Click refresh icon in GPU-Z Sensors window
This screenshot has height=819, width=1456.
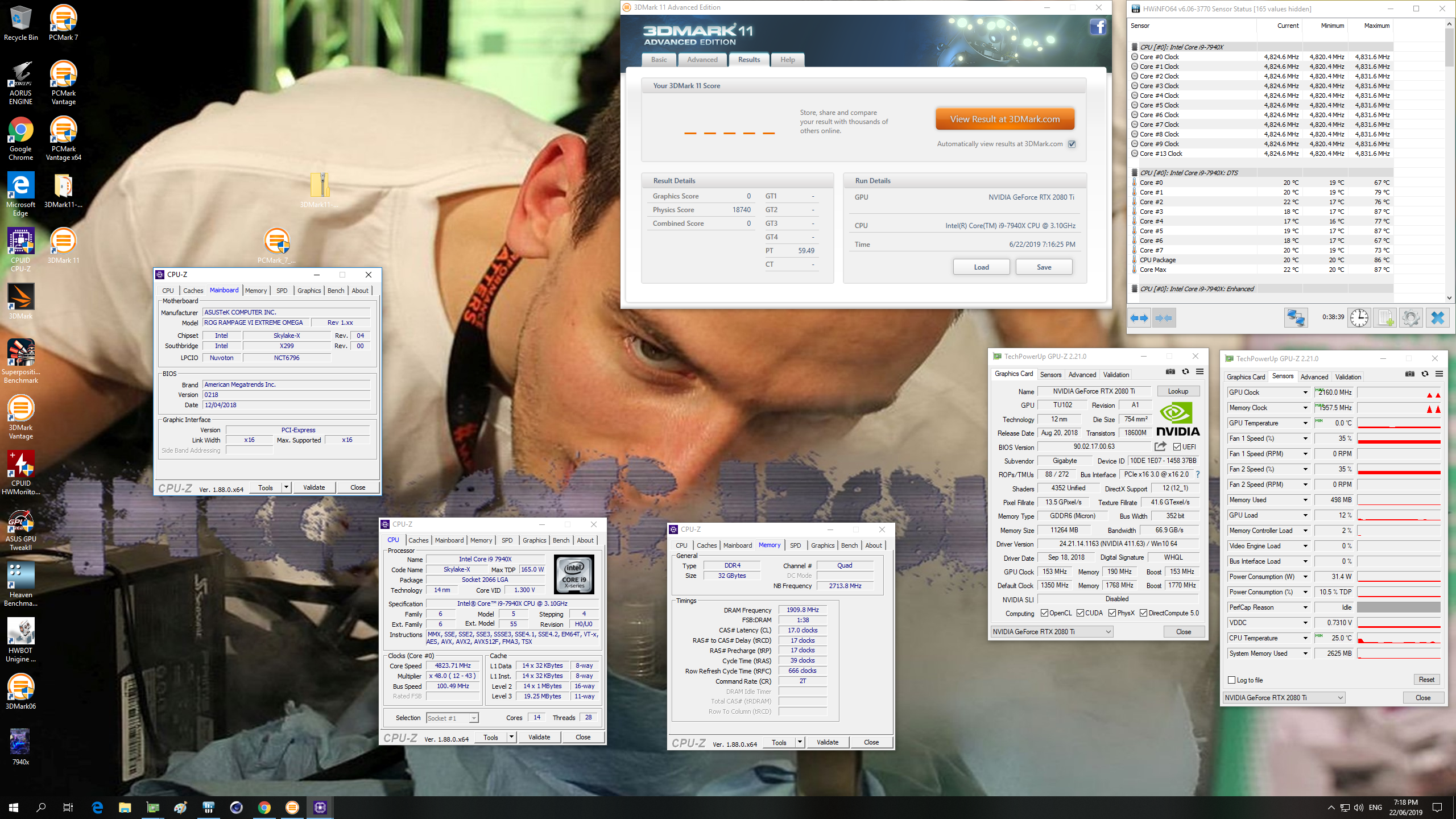pyautogui.click(x=1425, y=374)
